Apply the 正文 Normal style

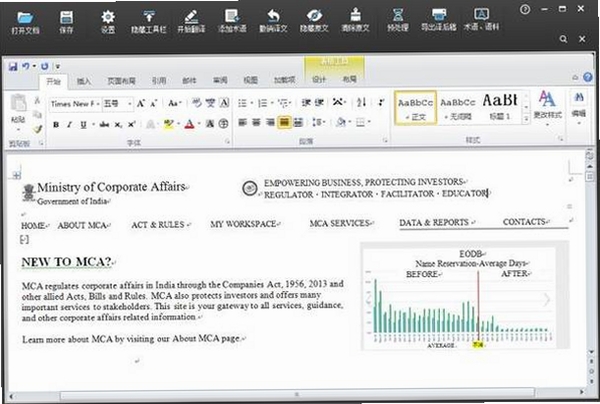pos(416,108)
